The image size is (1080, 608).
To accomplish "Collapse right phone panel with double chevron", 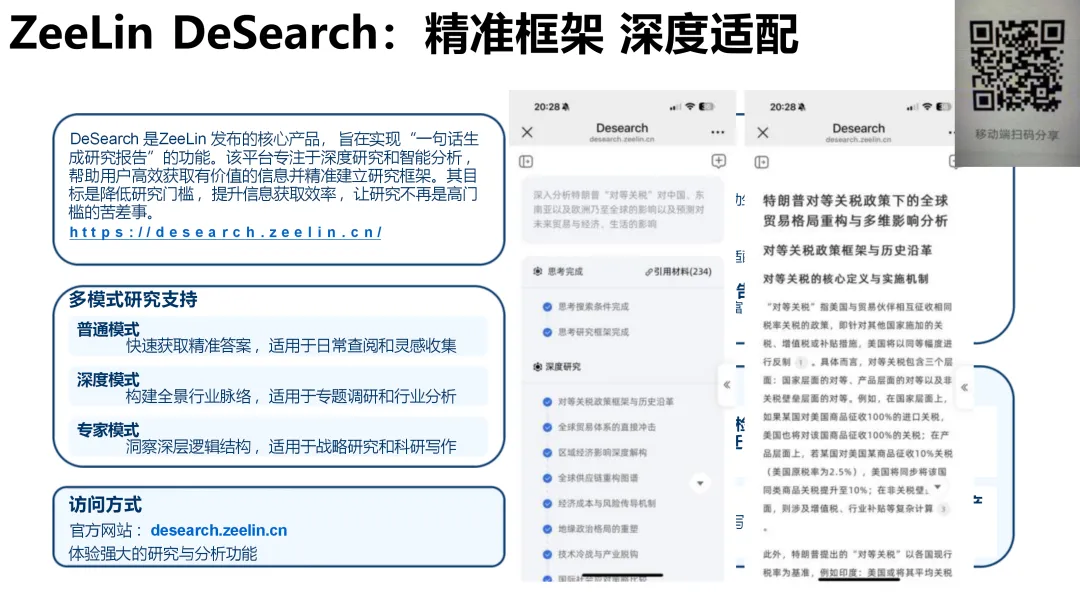I will click(964, 387).
